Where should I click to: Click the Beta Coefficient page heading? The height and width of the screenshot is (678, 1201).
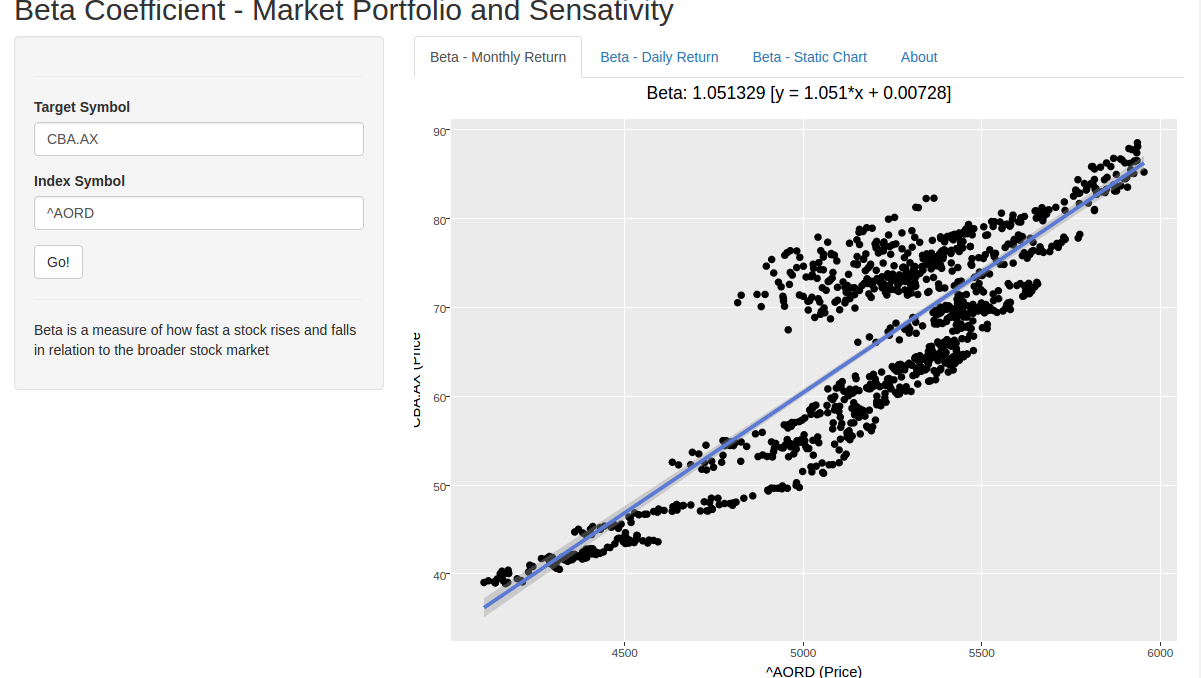click(344, 12)
